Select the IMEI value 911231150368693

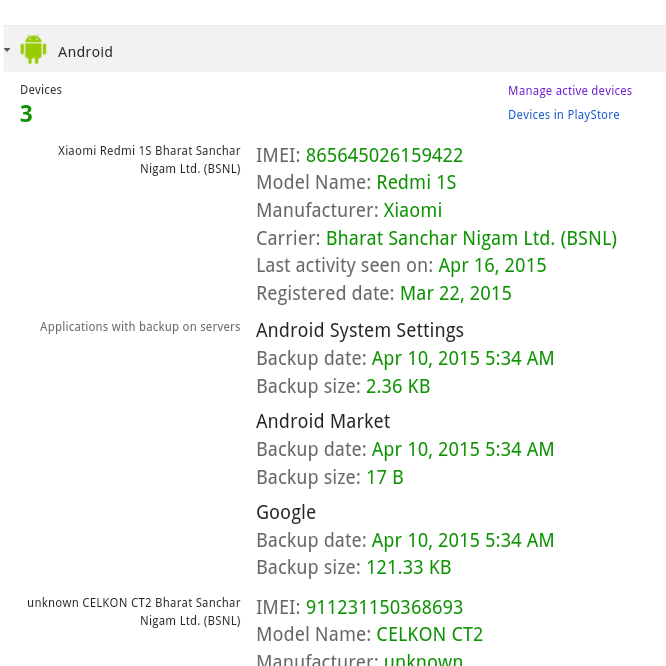pyautogui.click(x=384, y=607)
